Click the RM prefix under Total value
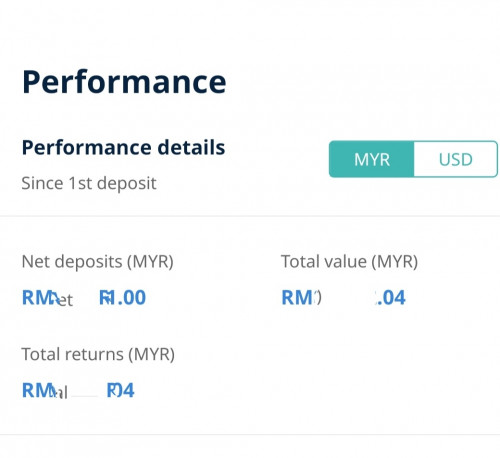 [x=295, y=297]
